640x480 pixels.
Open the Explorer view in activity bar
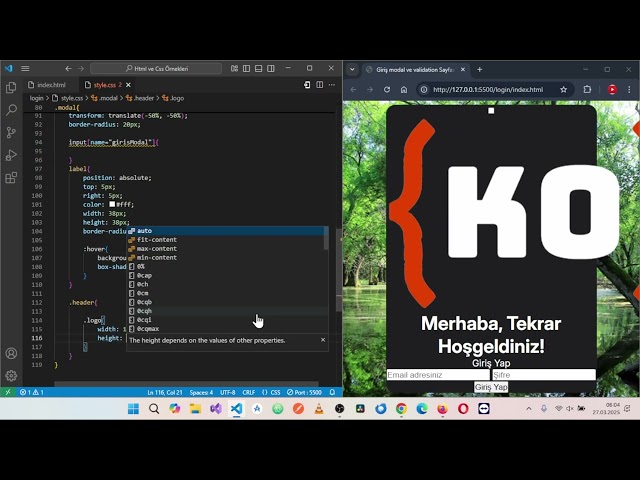11,88
